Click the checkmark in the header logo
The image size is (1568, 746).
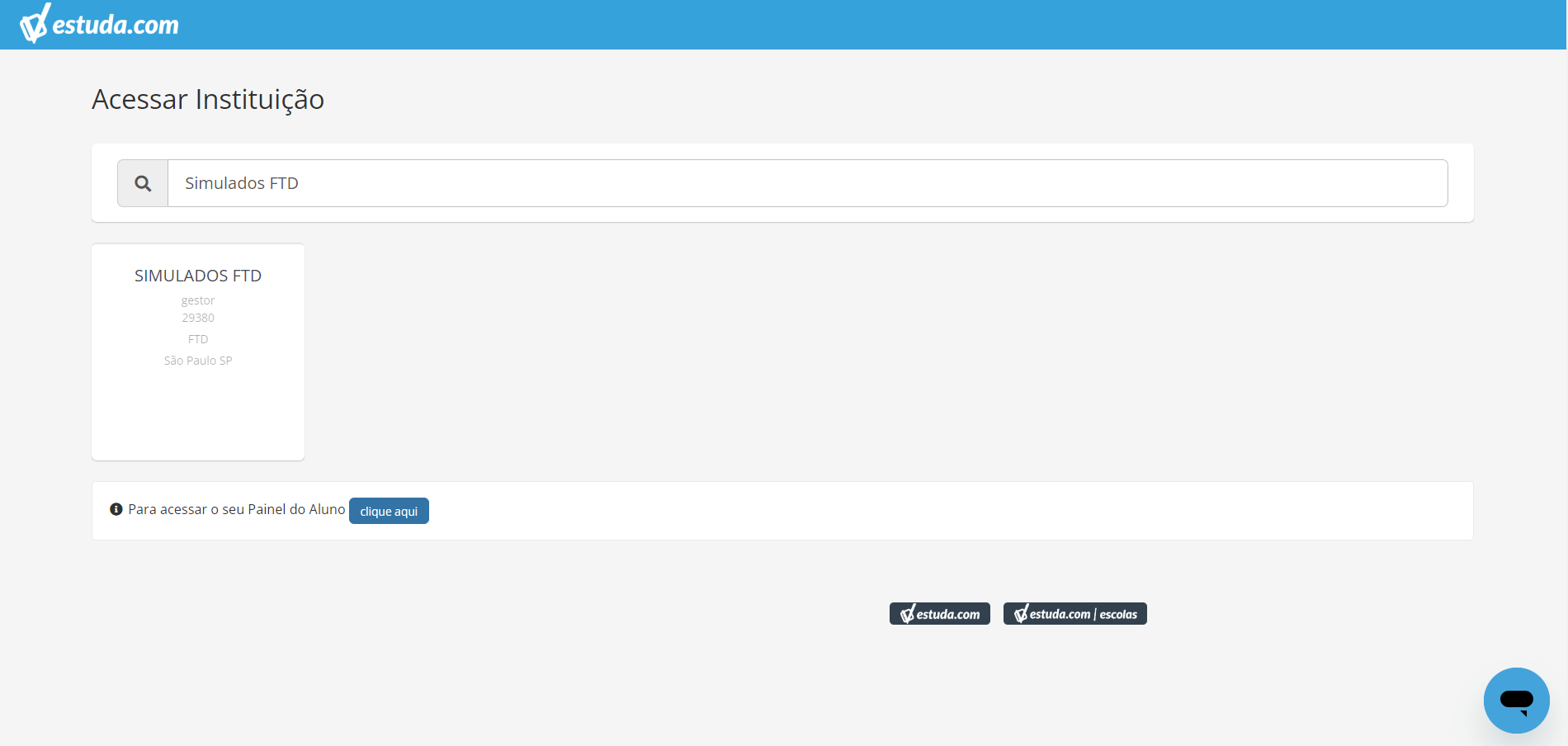point(35,24)
